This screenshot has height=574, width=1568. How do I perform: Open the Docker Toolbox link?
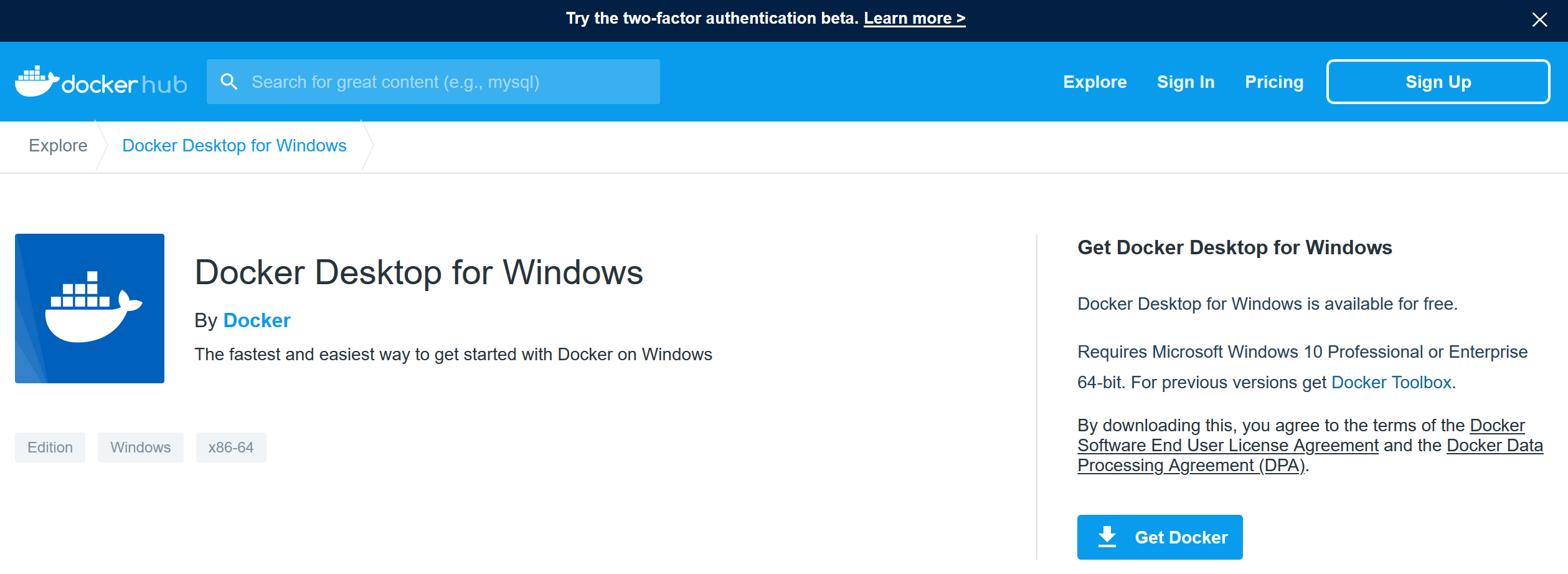(x=1391, y=383)
